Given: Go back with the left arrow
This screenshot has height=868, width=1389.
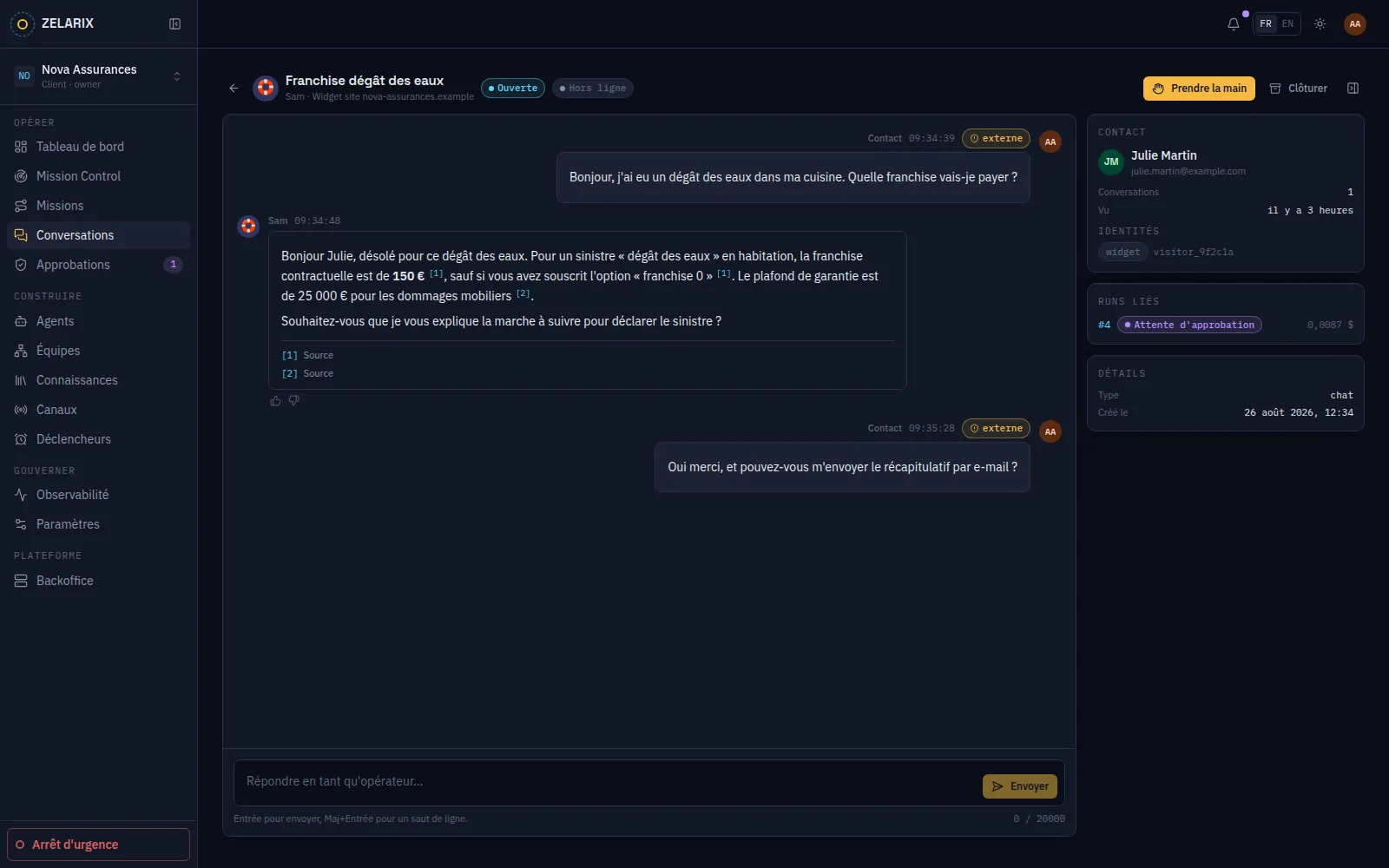Looking at the screenshot, I should 234,89.
